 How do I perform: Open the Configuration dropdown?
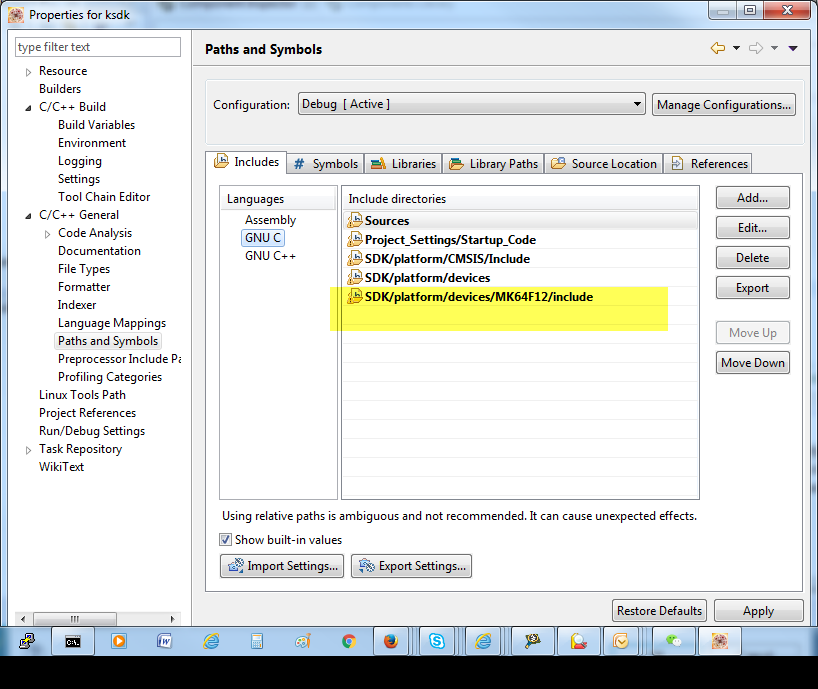pos(472,104)
